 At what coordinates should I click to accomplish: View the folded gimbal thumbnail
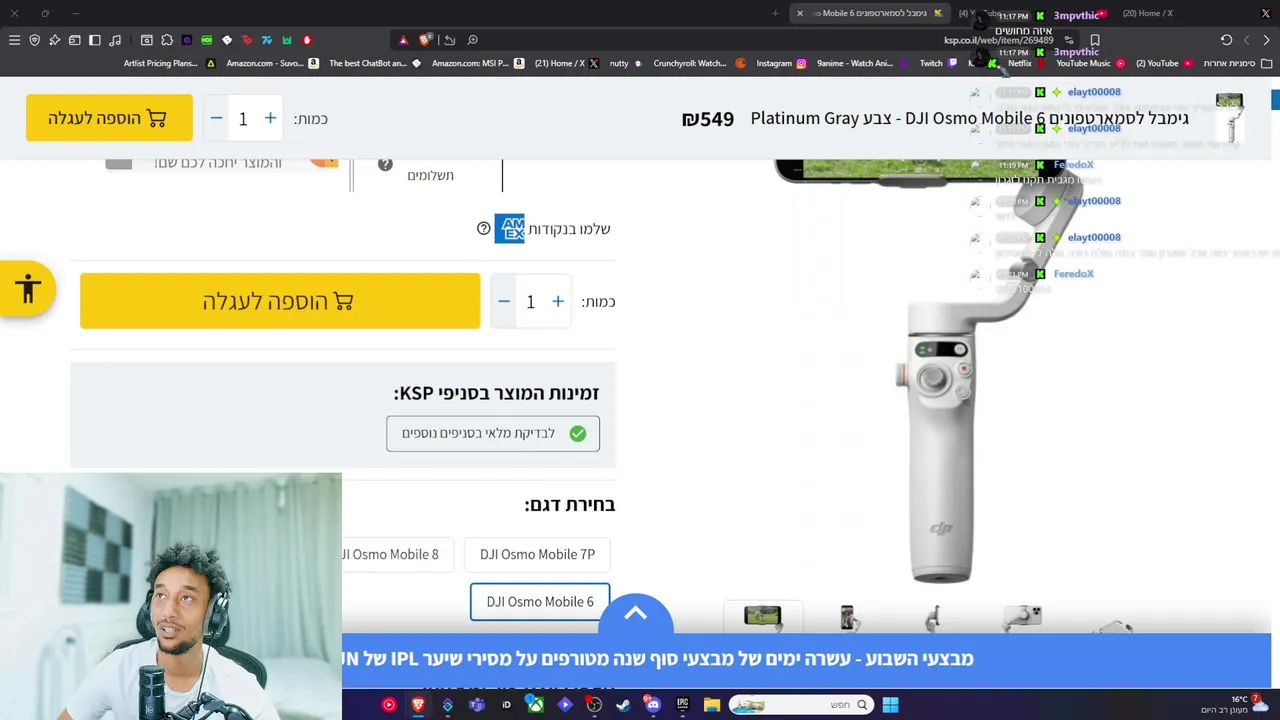(x=932, y=618)
